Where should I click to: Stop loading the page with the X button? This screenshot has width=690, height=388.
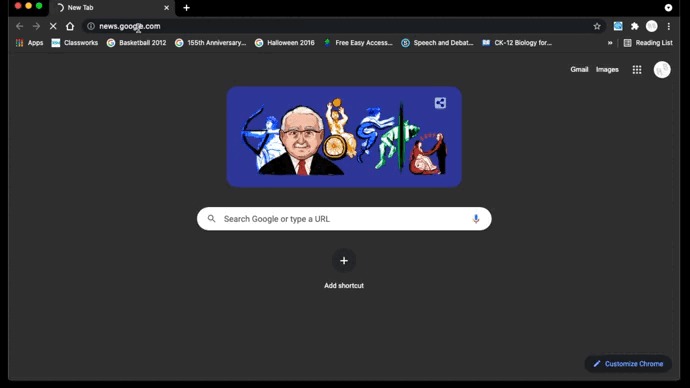[x=53, y=26]
